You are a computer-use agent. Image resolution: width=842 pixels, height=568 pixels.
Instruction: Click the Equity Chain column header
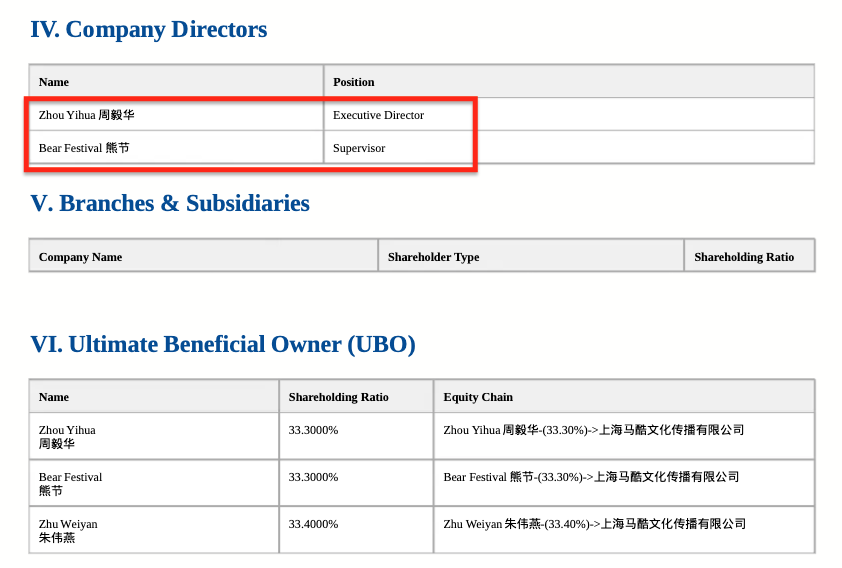click(x=478, y=397)
